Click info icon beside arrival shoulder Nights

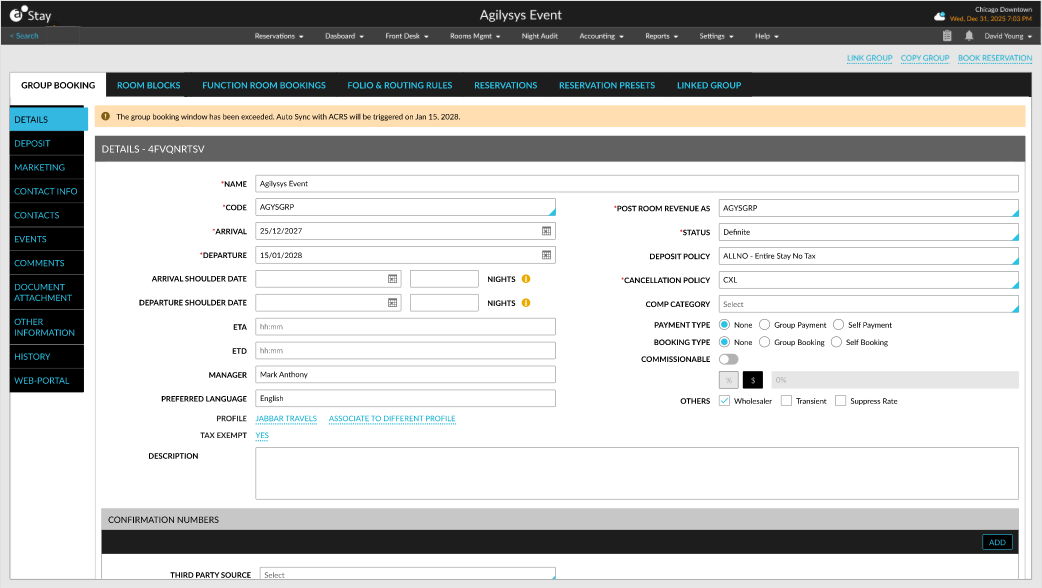coord(526,279)
